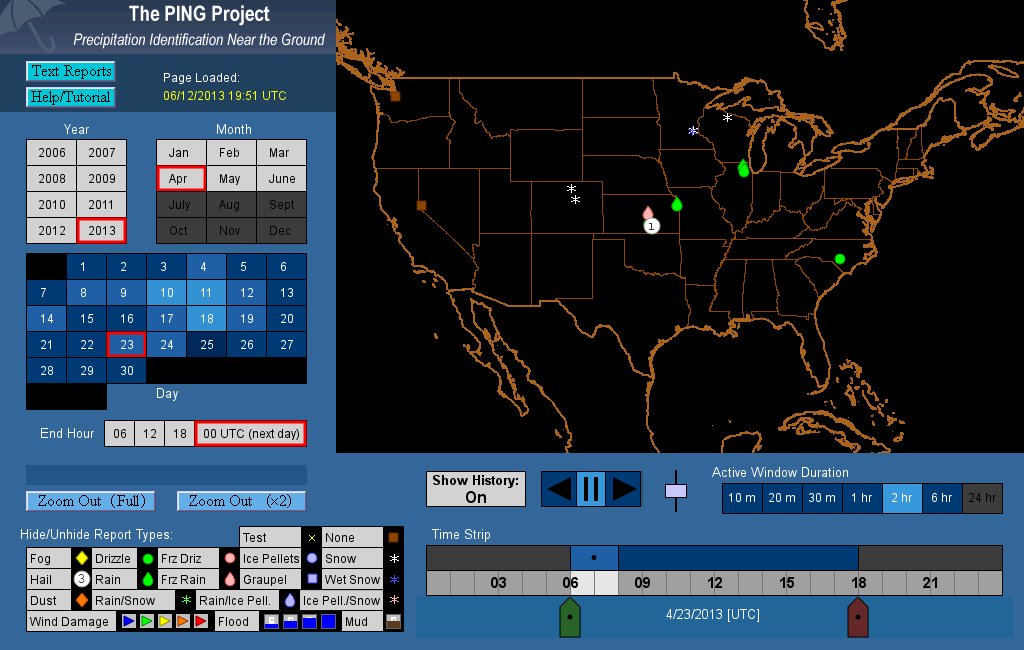1024x650 pixels.
Task: Click the play forward arrow button
Action: pyautogui.click(x=623, y=489)
